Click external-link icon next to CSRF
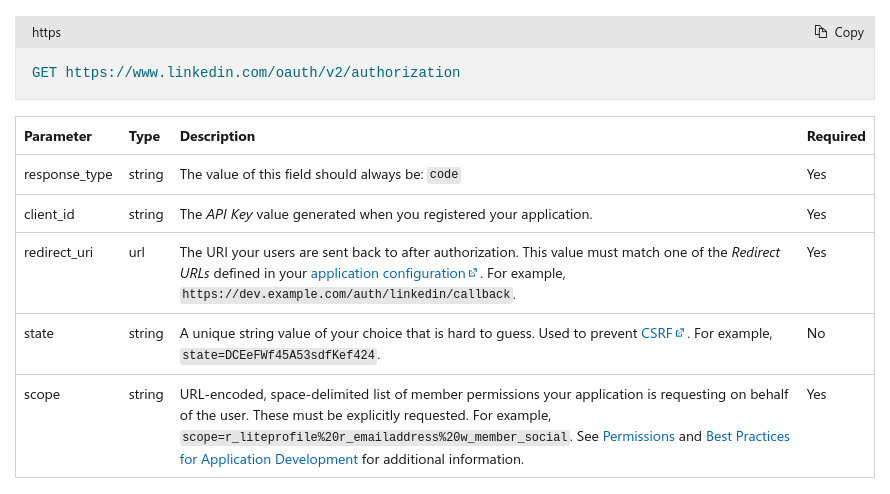 click(x=680, y=333)
